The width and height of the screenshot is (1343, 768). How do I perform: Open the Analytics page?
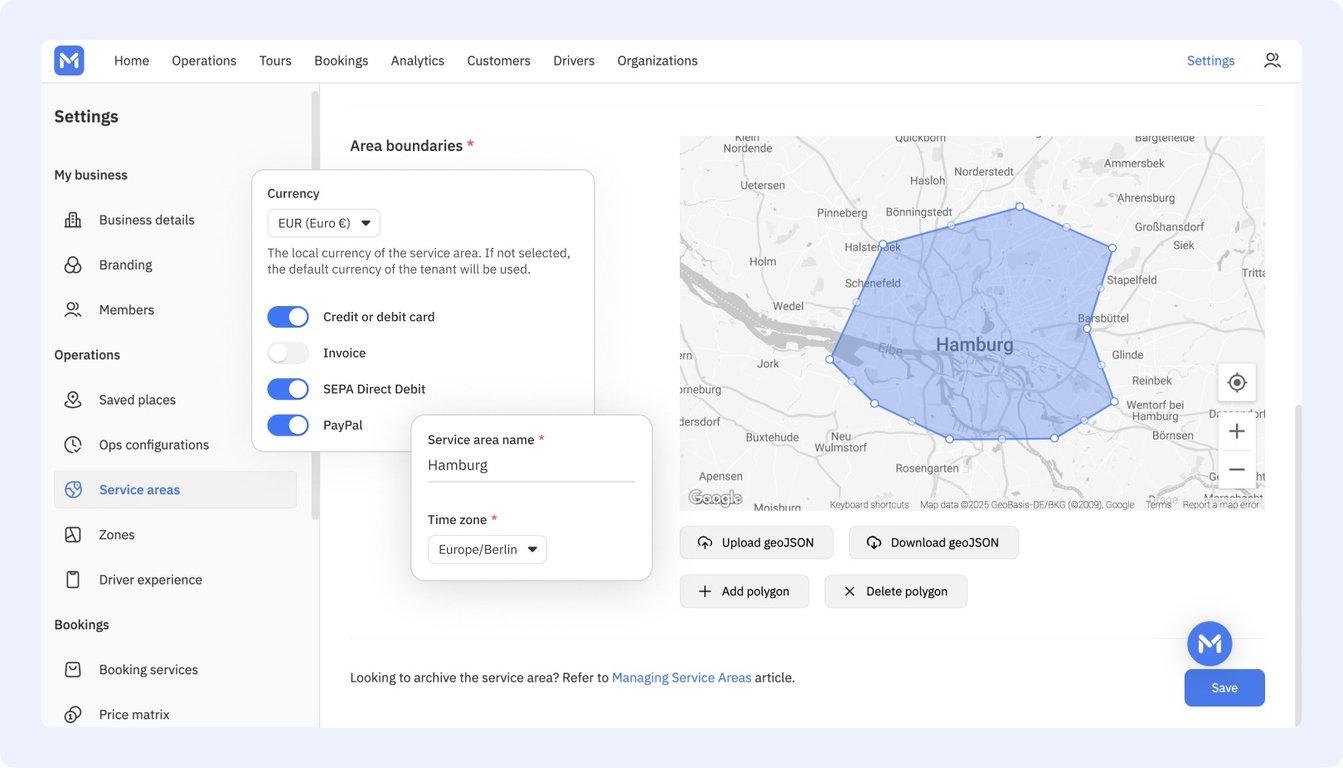(x=417, y=61)
